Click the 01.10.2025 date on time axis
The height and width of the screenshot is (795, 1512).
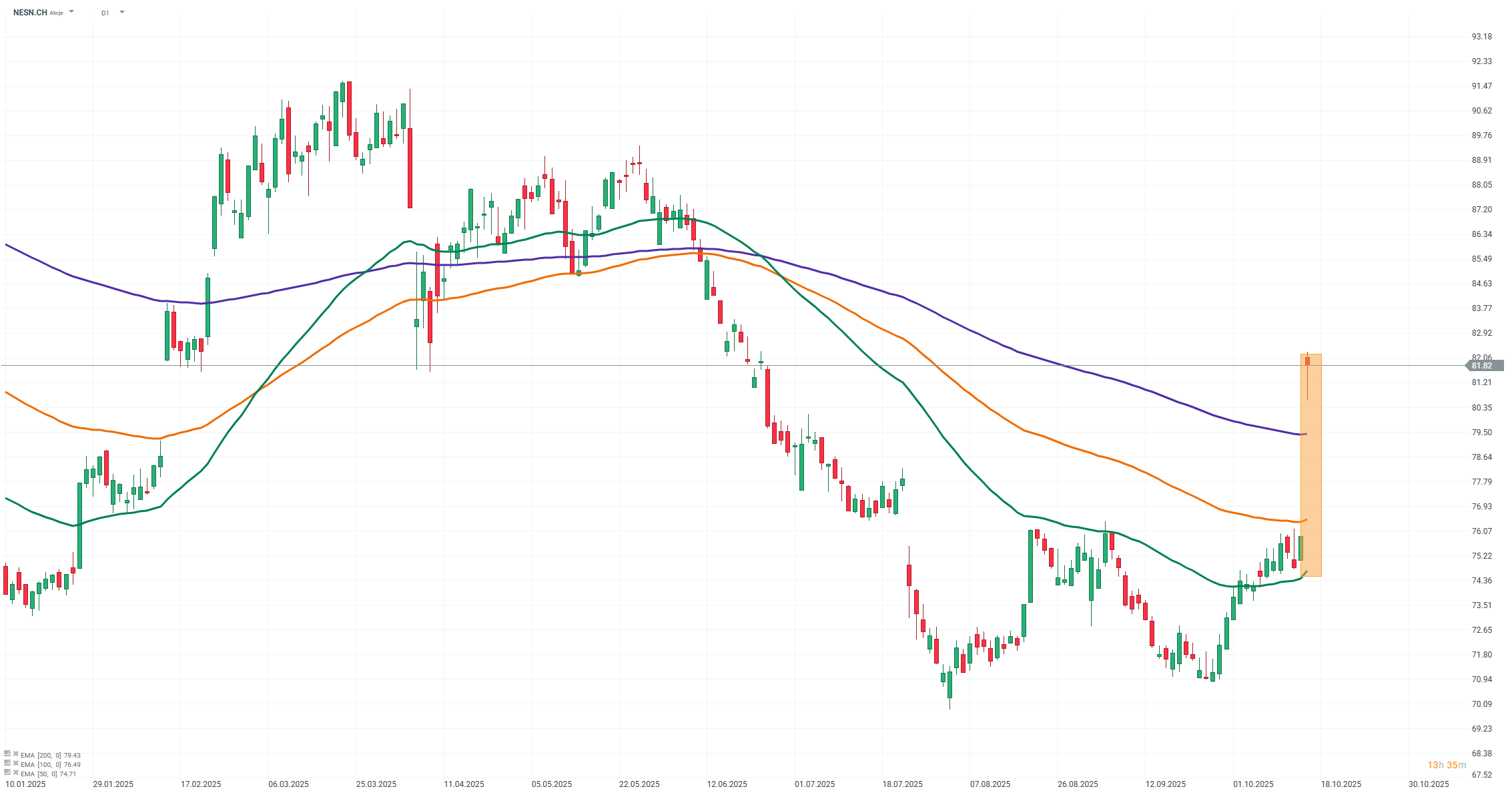pos(1253,784)
